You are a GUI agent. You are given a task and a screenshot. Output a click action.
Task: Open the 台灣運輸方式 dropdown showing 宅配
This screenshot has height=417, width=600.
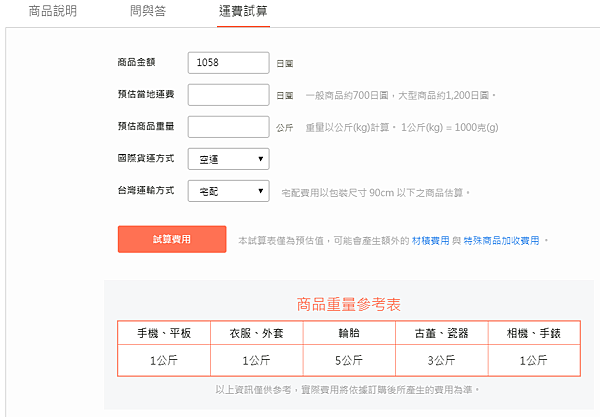[228, 190]
